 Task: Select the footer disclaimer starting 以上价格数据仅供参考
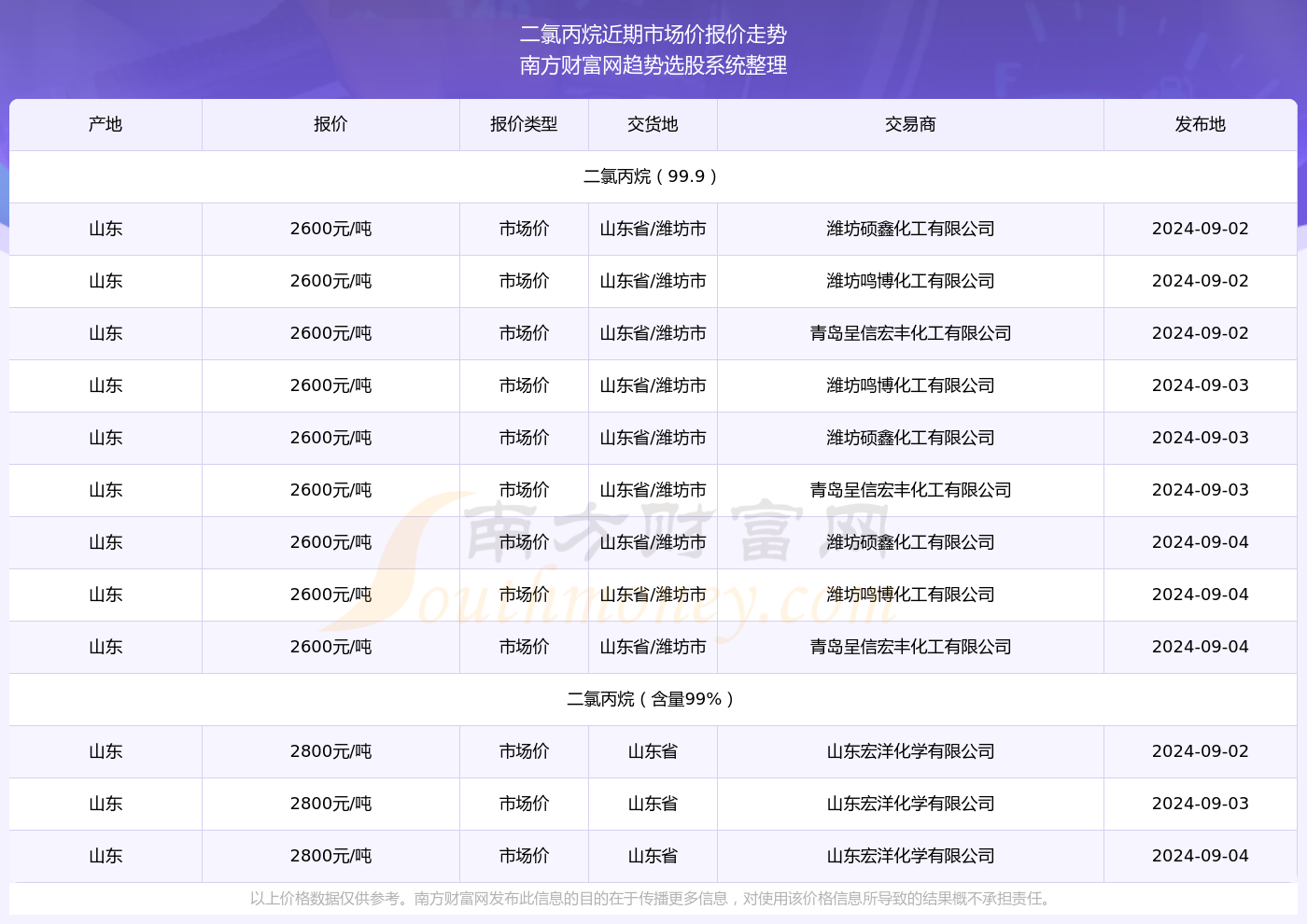coord(653,899)
